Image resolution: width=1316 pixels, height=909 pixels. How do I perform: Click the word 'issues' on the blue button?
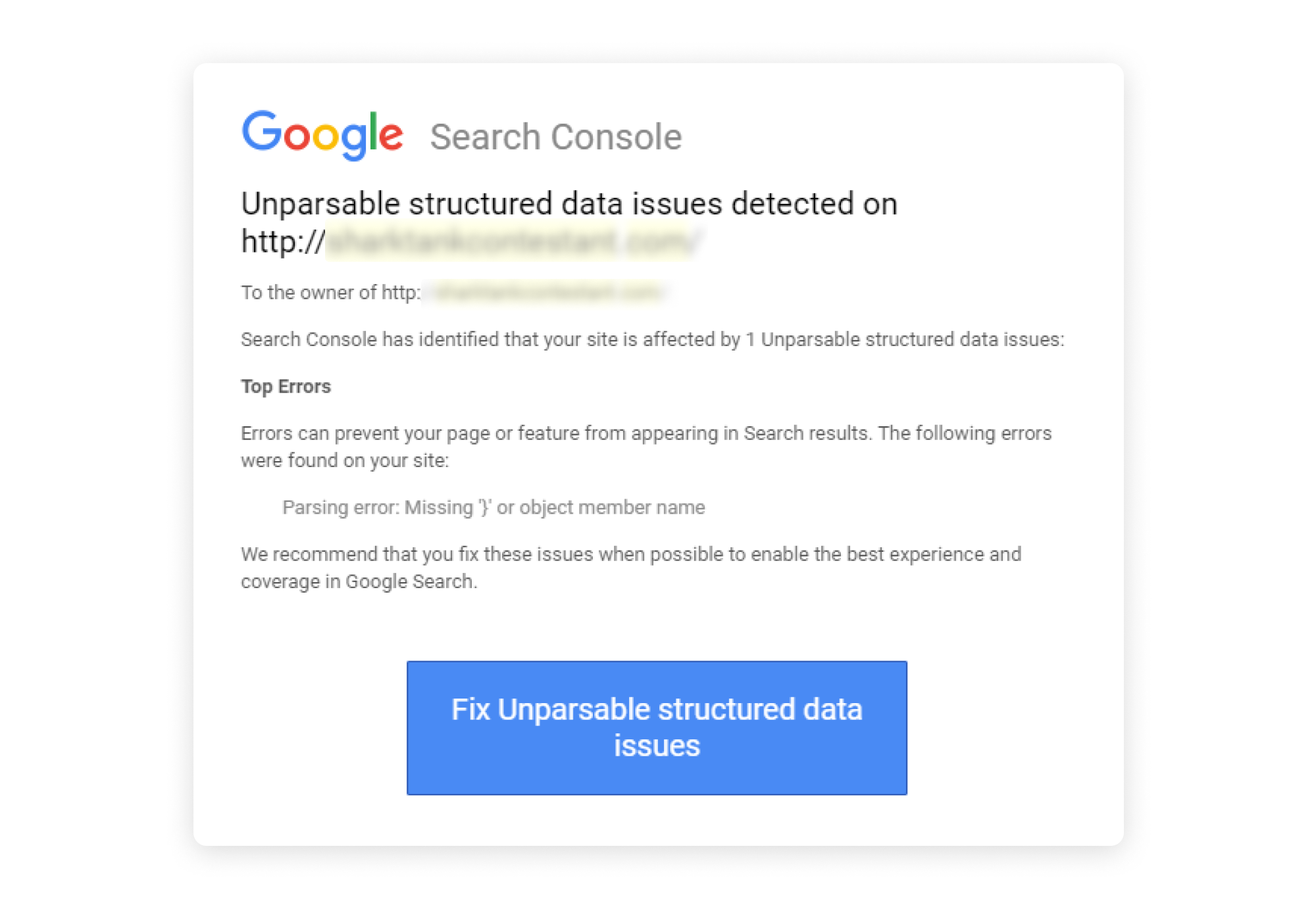[657, 746]
